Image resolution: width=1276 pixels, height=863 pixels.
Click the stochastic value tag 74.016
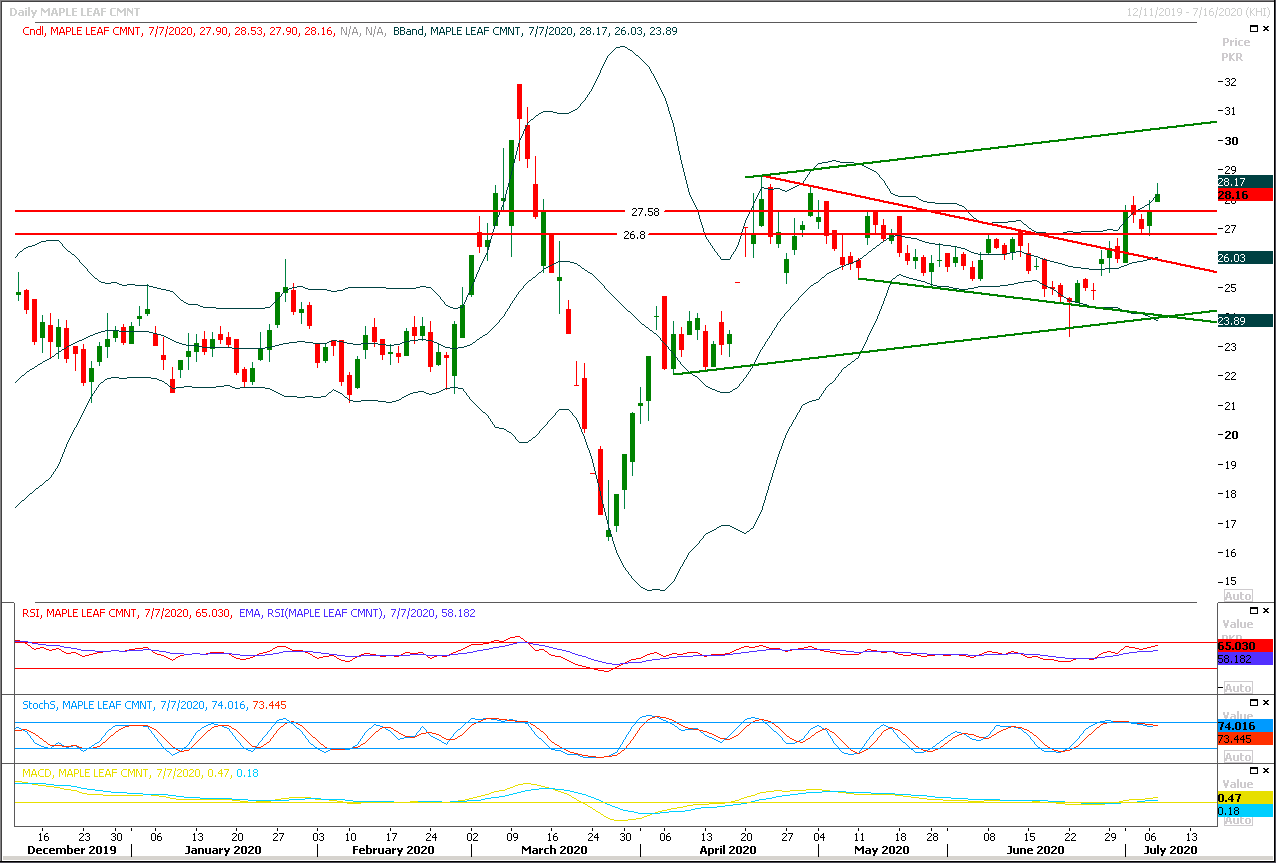point(1244,725)
